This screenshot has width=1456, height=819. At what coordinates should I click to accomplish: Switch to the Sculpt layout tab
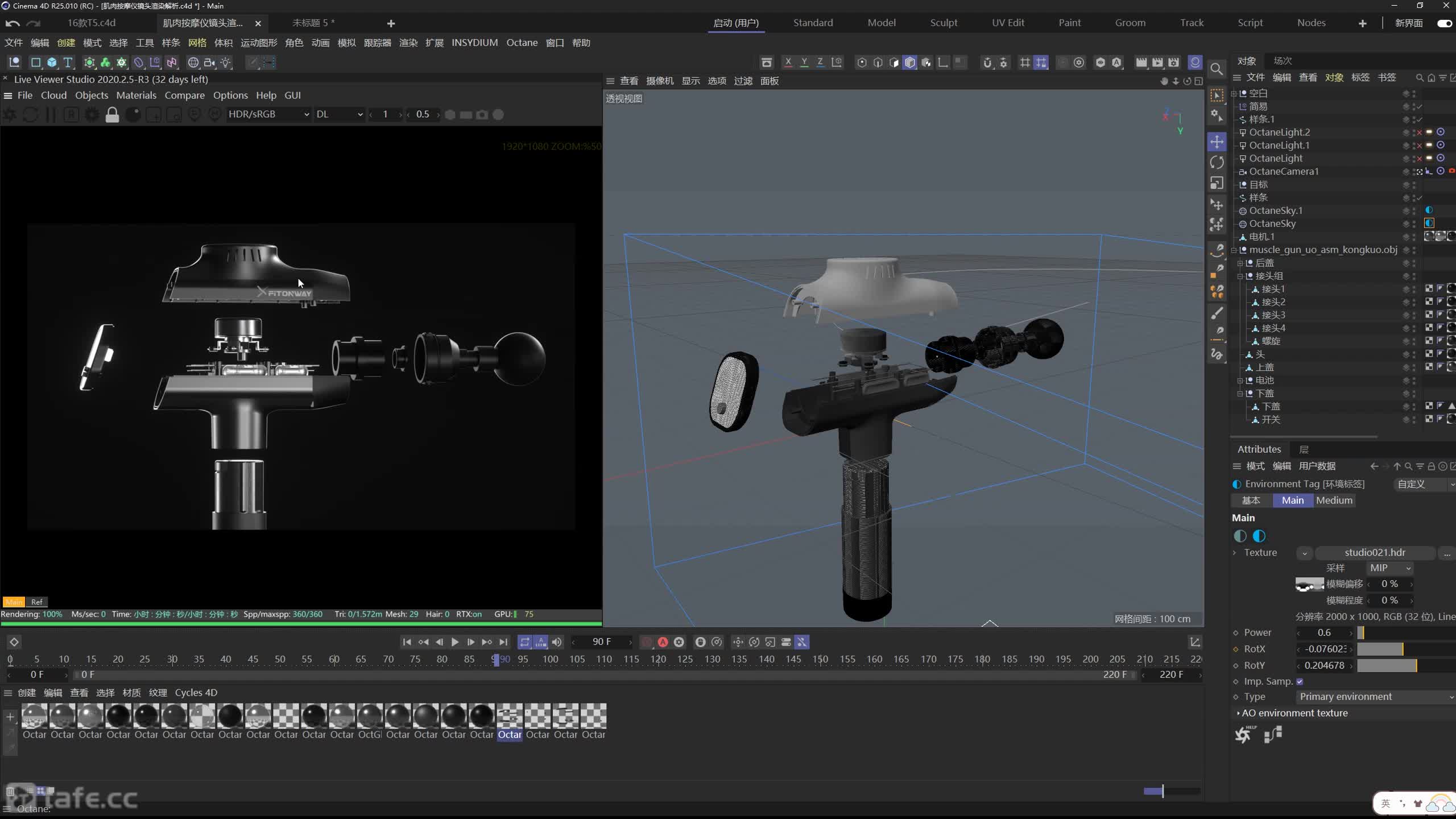coord(944,23)
